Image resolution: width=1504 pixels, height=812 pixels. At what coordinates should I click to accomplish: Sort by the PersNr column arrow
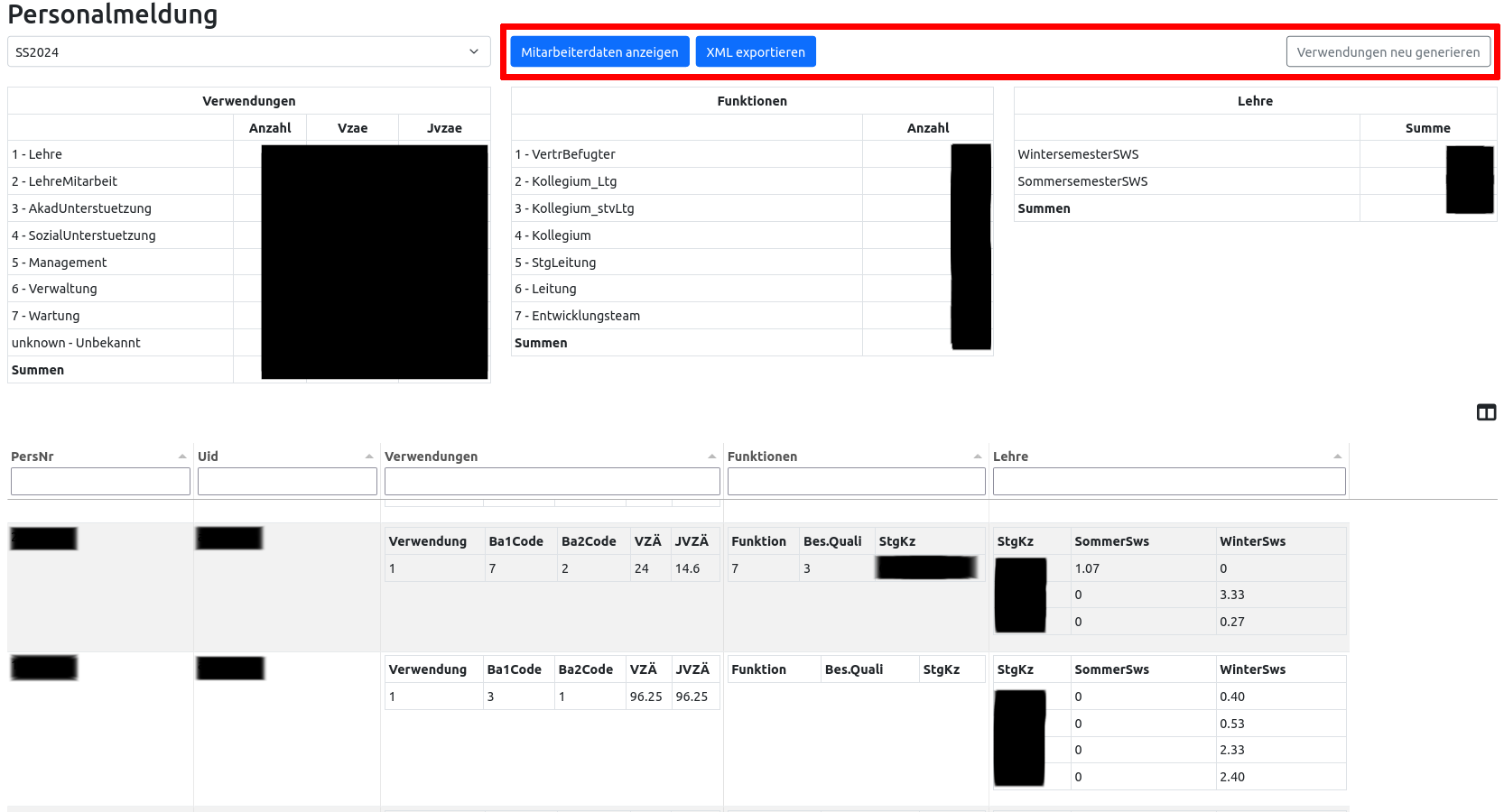tap(182, 457)
